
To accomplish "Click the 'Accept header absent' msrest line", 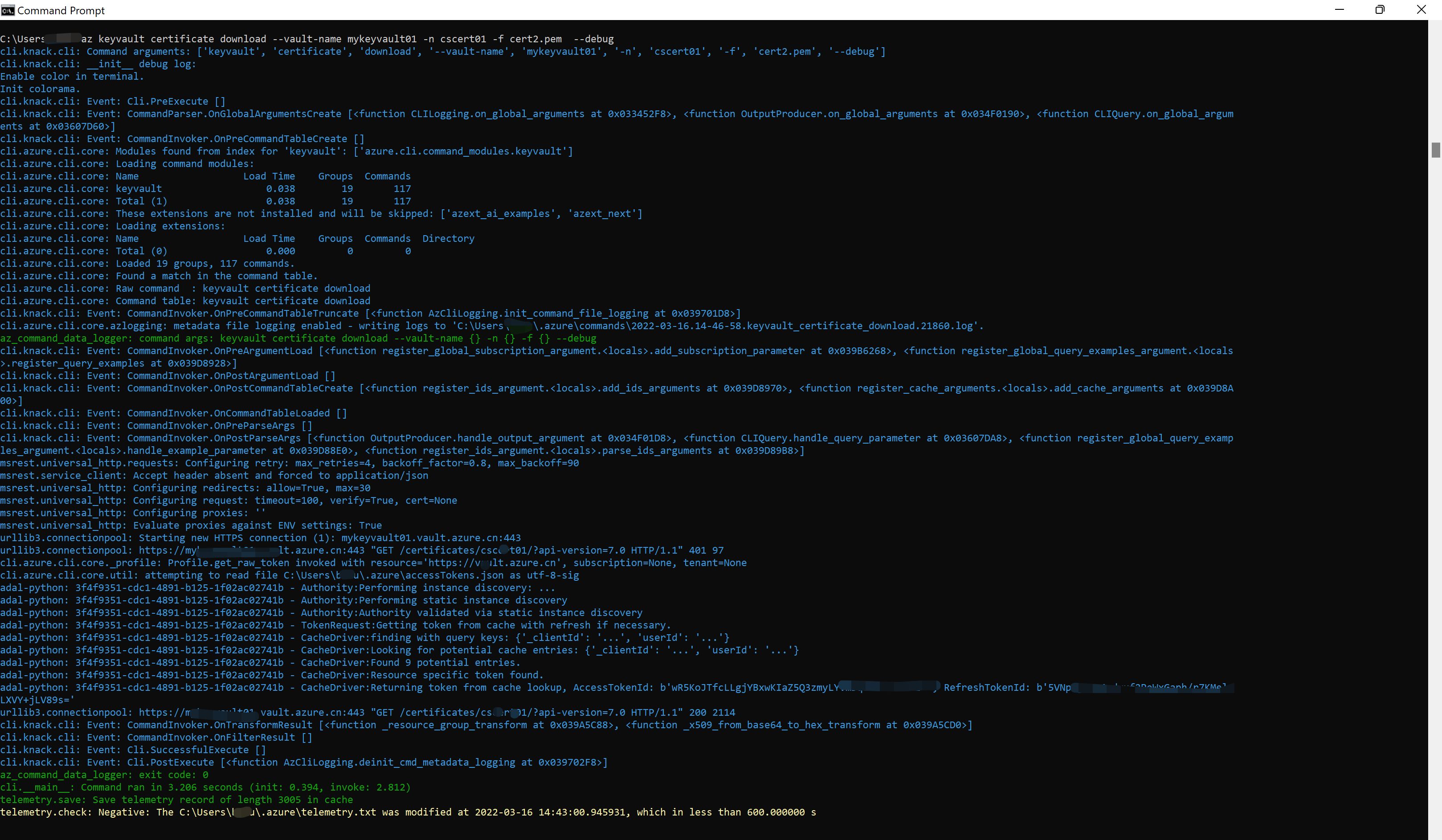I will tap(214, 476).
